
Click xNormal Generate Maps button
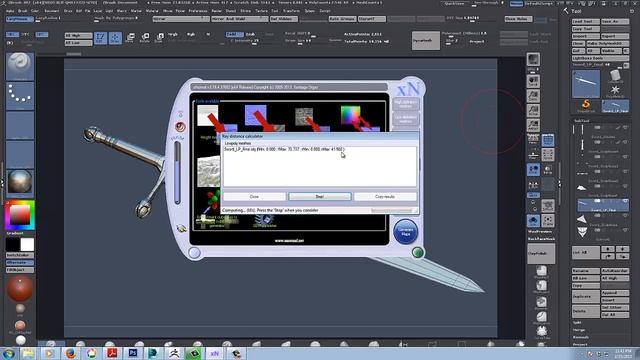405,231
